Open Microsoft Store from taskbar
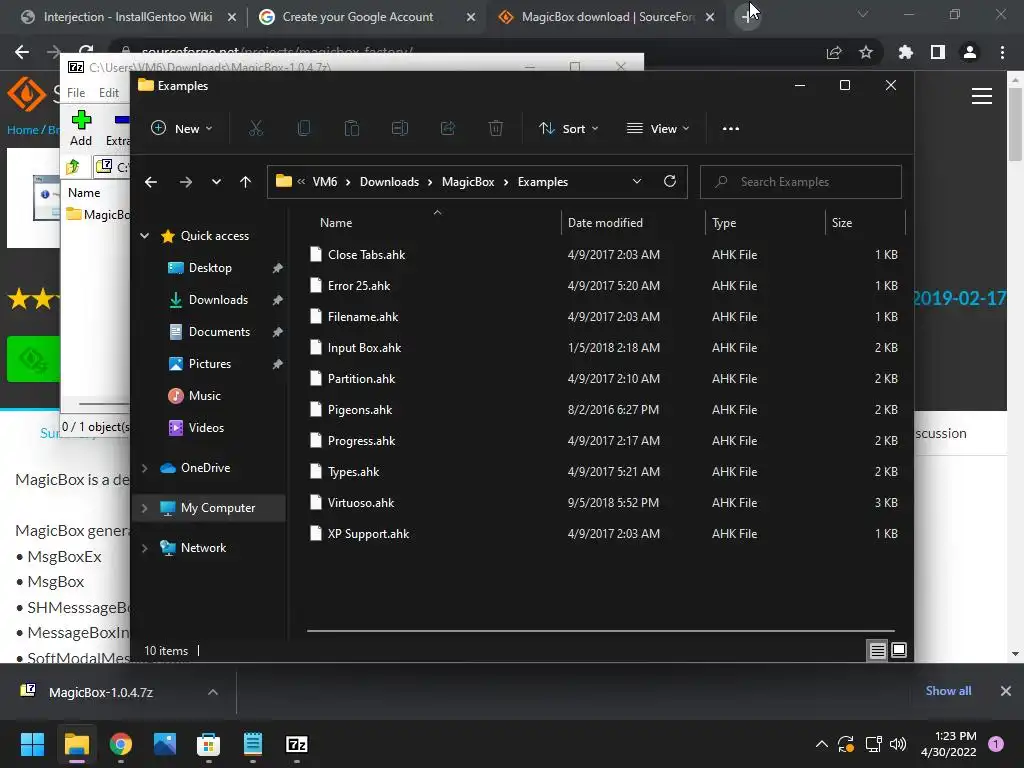 (208, 744)
